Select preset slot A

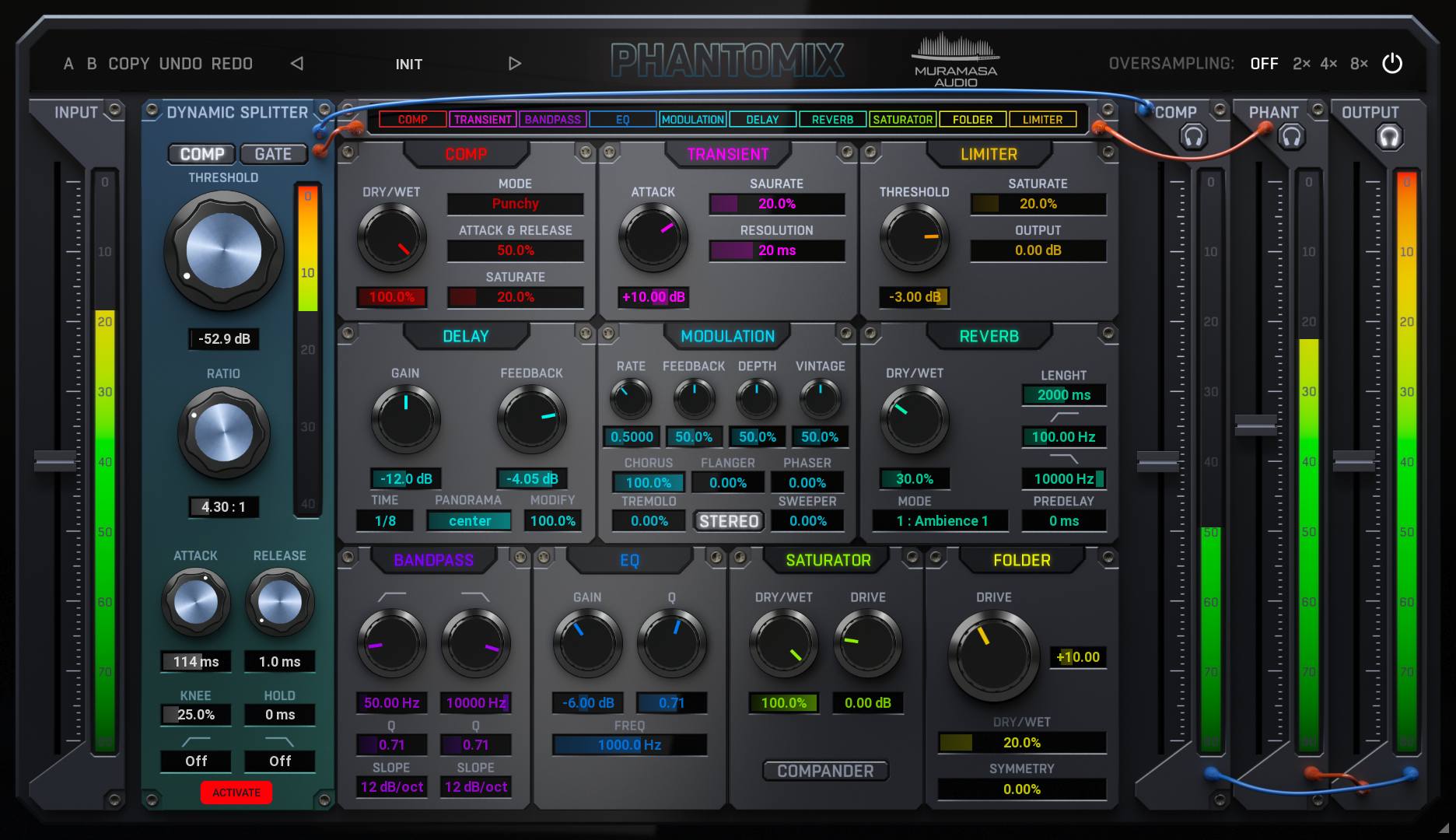click(68, 64)
